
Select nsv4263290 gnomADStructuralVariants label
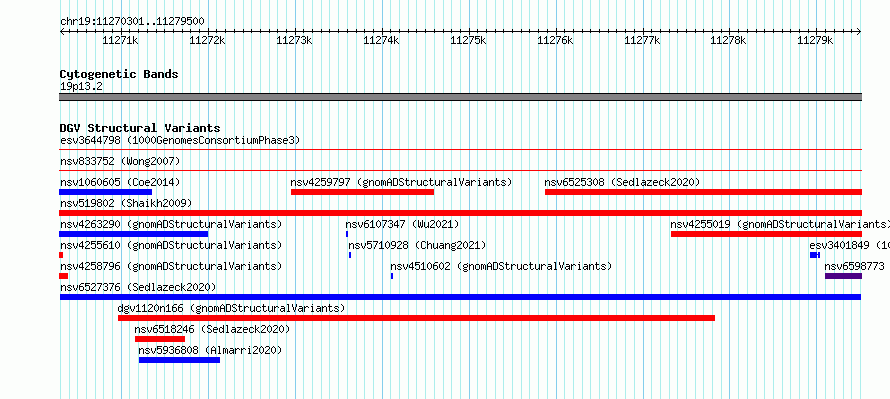coord(171,224)
